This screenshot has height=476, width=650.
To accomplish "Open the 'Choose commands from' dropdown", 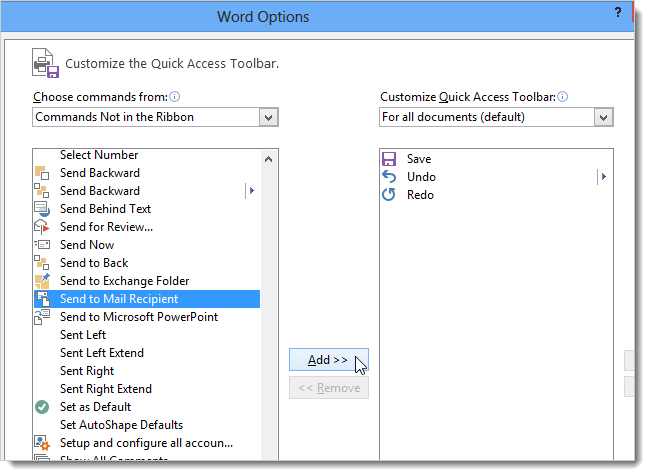I will click(x=268, y=117).
